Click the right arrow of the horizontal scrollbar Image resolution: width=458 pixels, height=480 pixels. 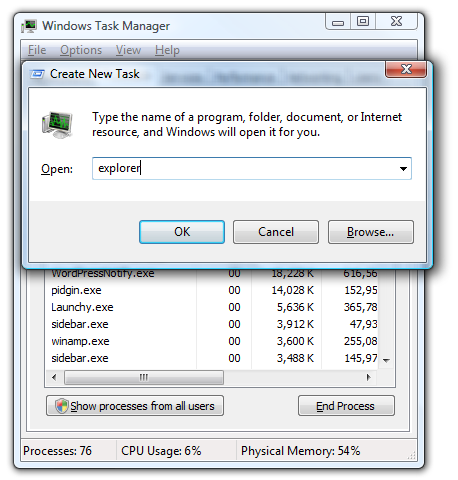click(368, 377)
